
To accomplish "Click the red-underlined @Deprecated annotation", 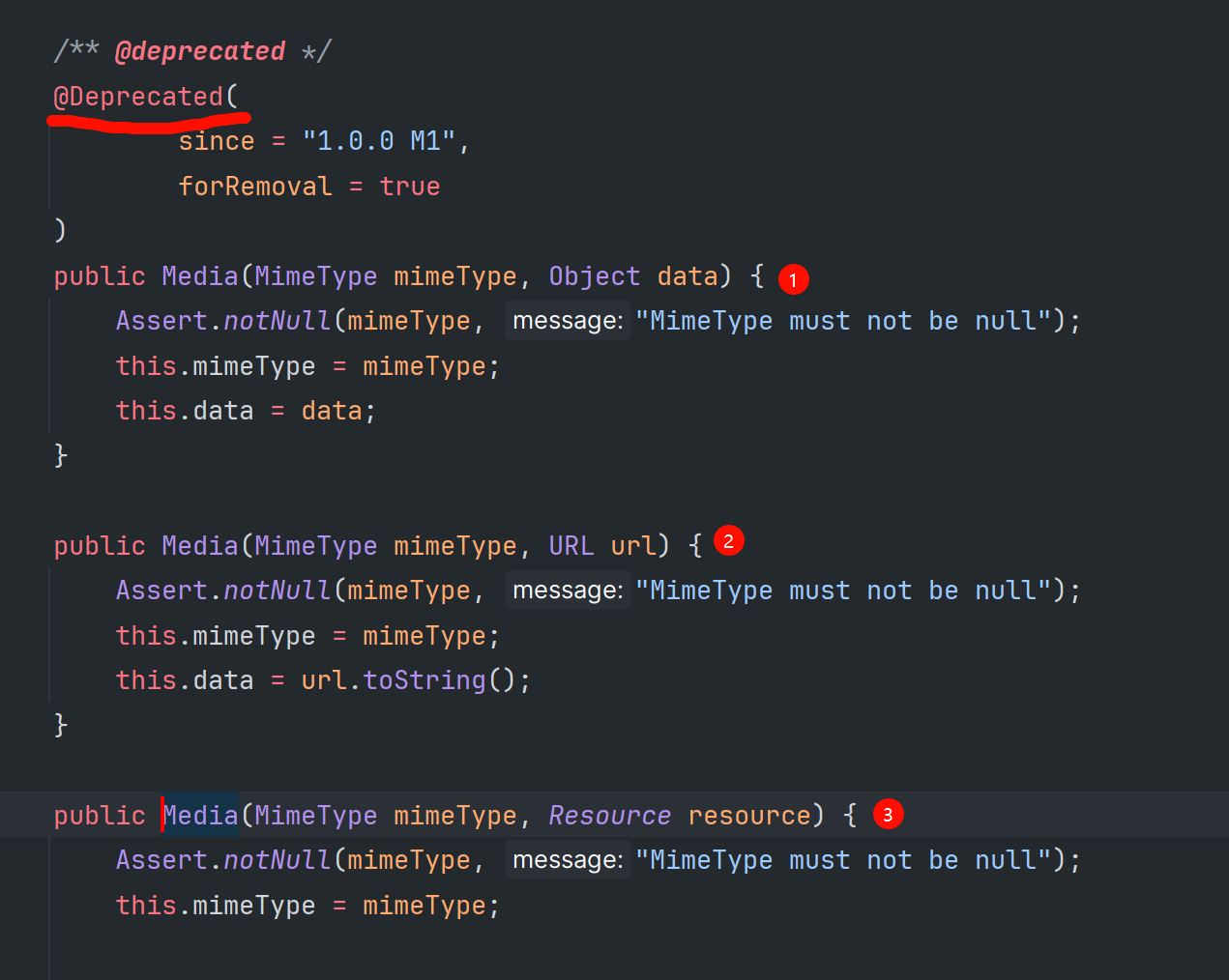I will tap(138, 97).
